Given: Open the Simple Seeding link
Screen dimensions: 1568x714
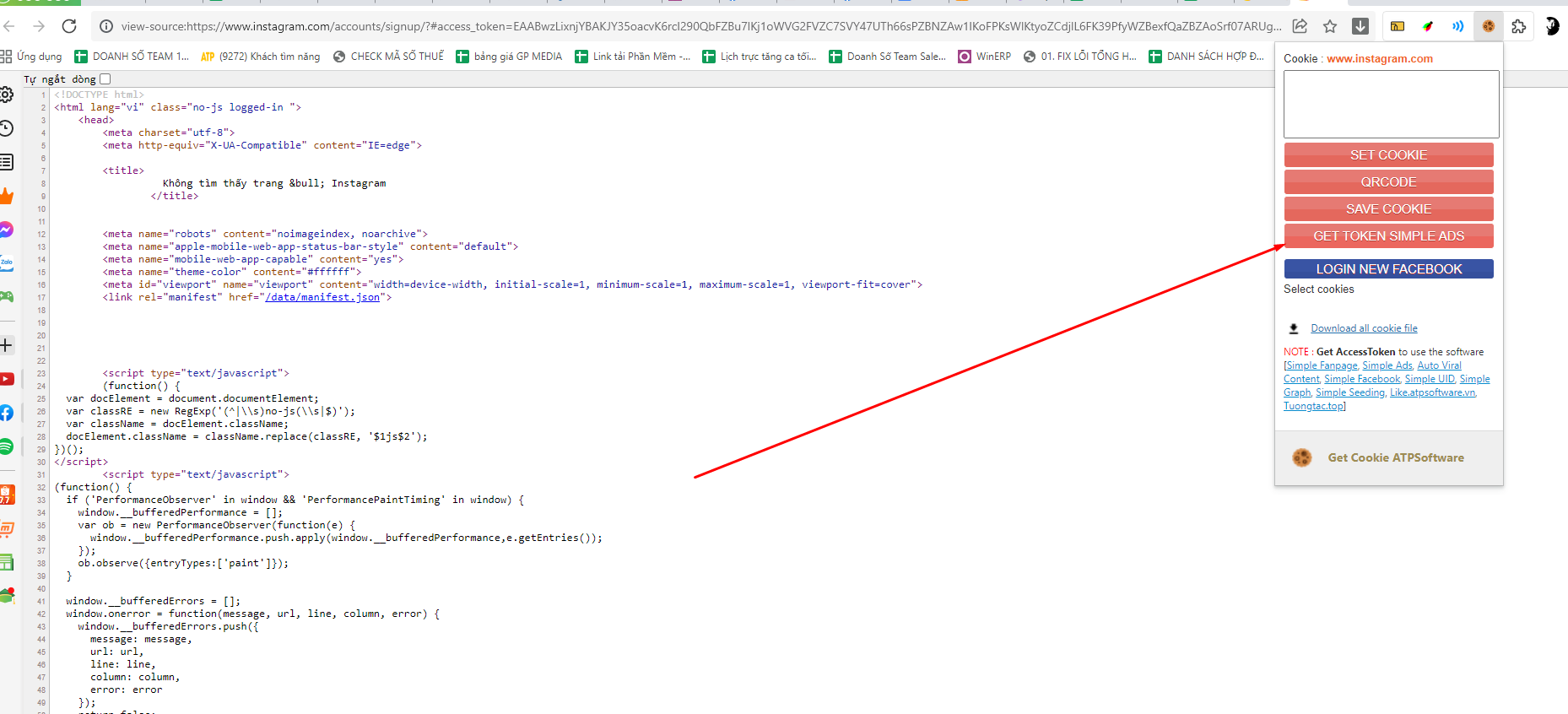Looking at the screenshot, I should (x=1349, y=392).
